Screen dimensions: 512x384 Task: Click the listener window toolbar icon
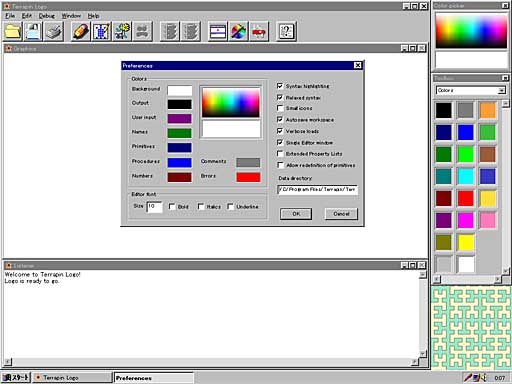point(218,31)
